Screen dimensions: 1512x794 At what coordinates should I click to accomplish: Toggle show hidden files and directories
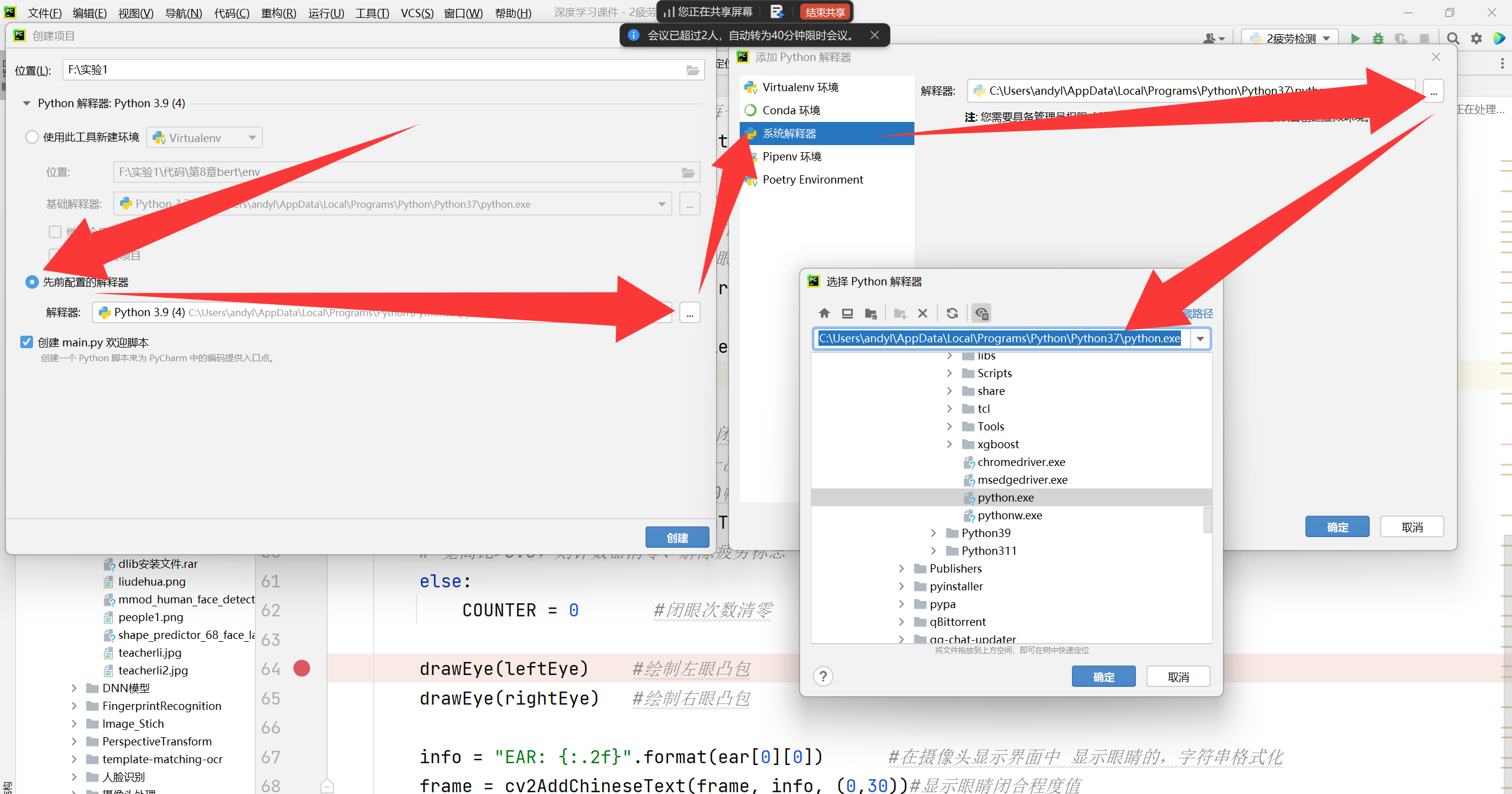[x=981, y=313]
